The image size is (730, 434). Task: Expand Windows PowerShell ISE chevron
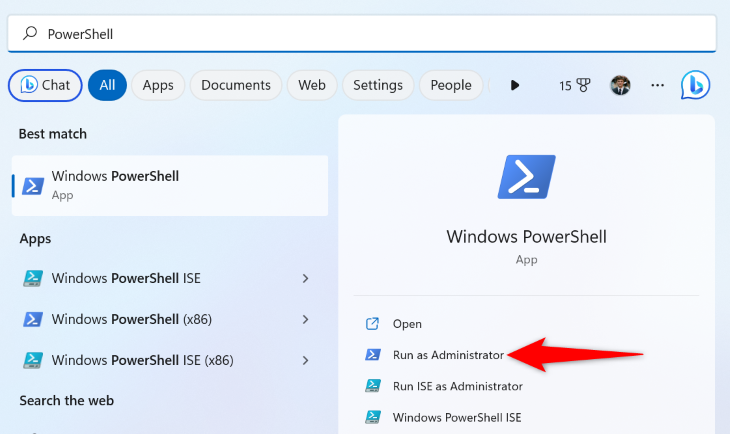(x=305, y=278)
